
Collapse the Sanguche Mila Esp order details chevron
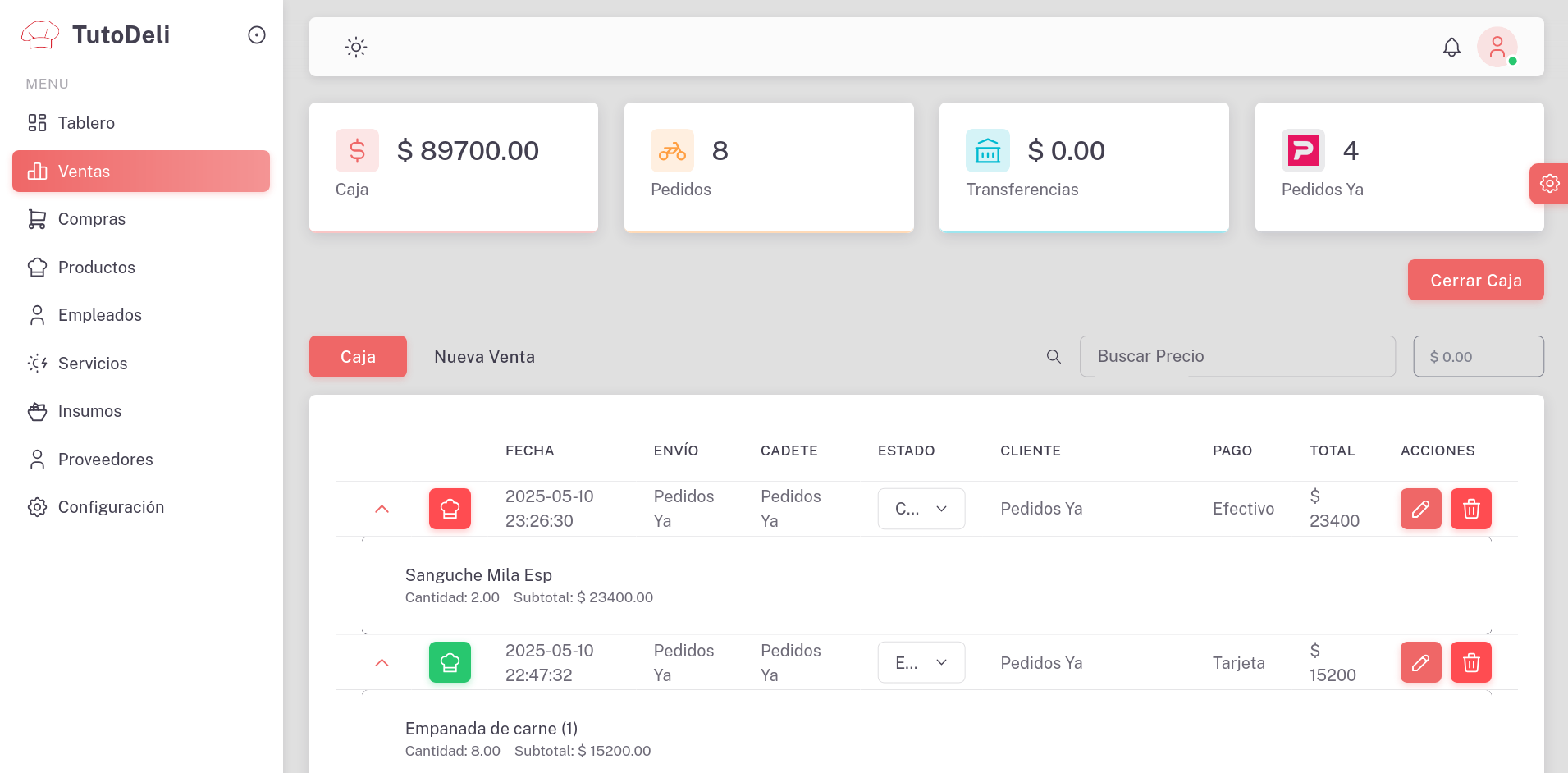381,509
